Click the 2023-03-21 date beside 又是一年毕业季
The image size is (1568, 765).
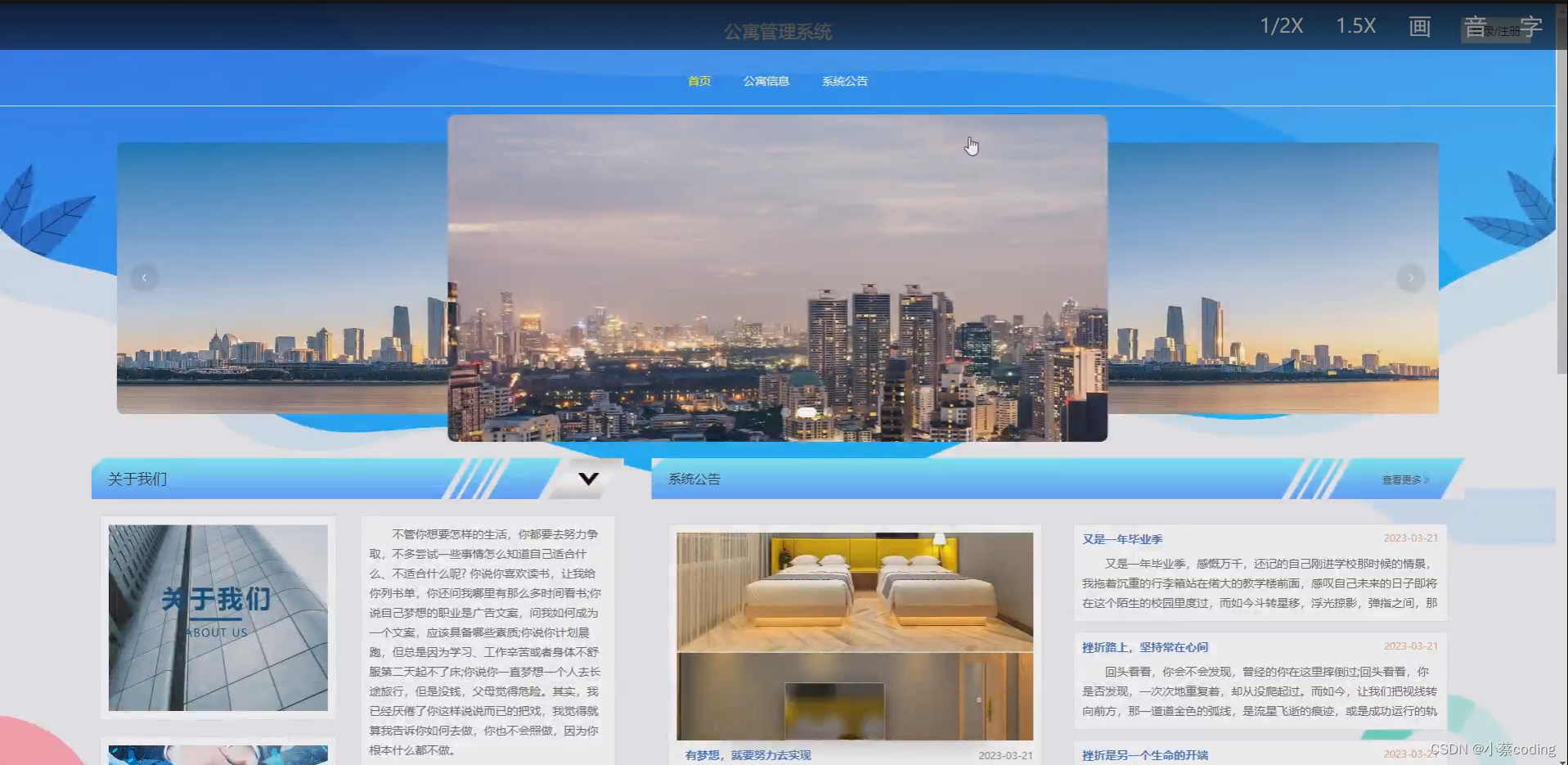(1411, 538)
